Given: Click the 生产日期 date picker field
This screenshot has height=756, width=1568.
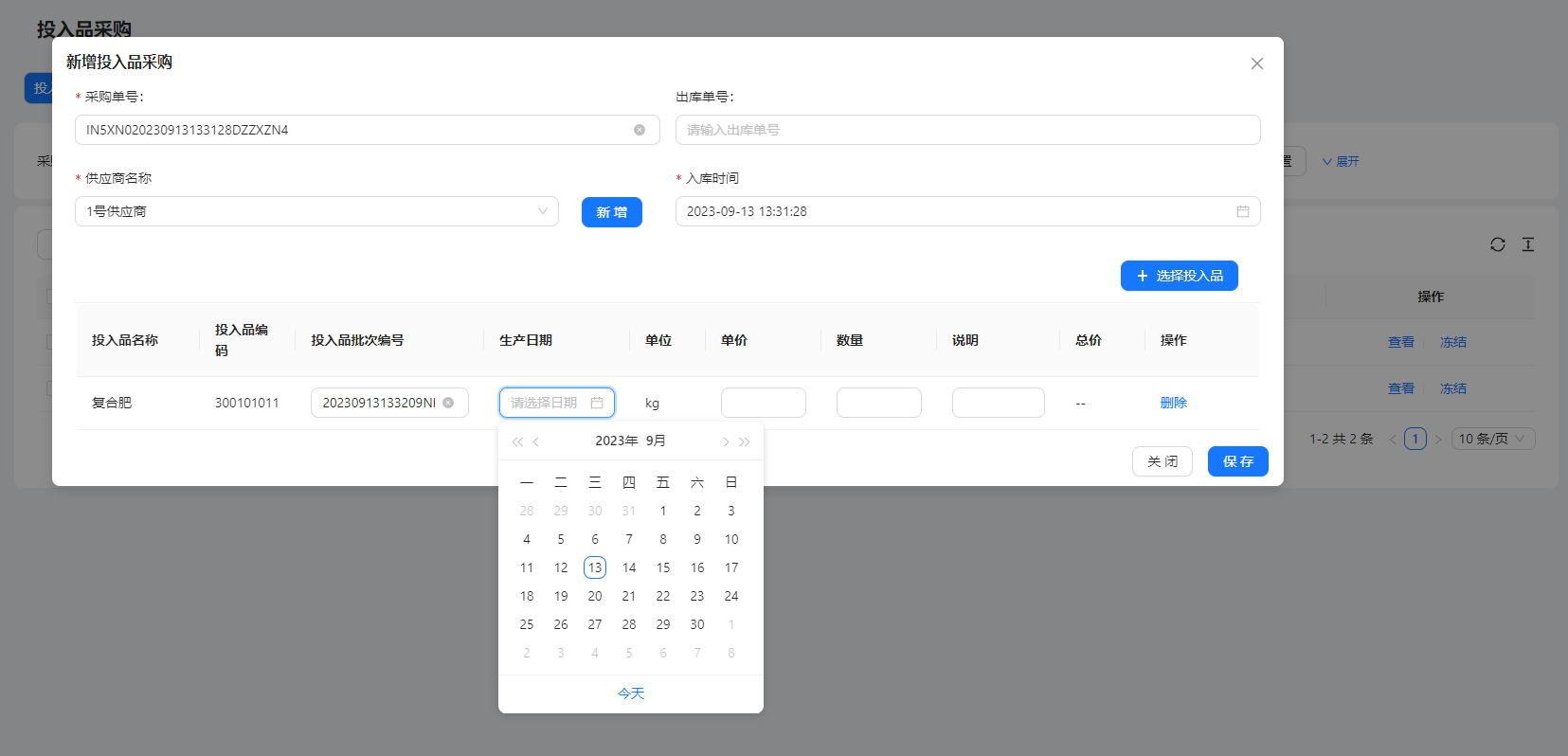Looking at the screenshot, I should (x=557, y=403).
